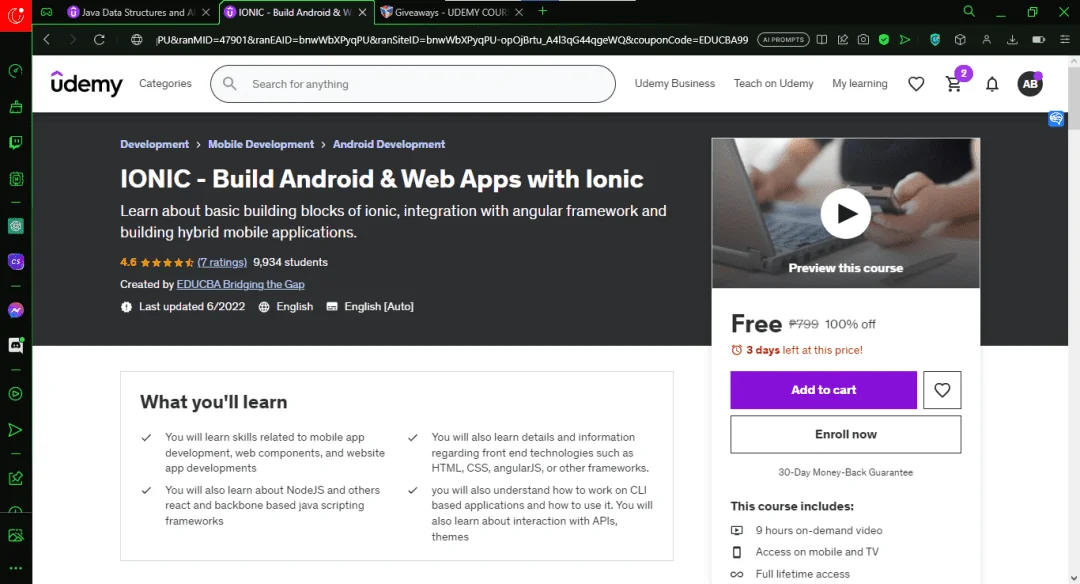Image resolution: width=1080 pixels, height=584 pixels.
Task: Open Easy Setup sliders icon
Action: [x=1064, y=40]
